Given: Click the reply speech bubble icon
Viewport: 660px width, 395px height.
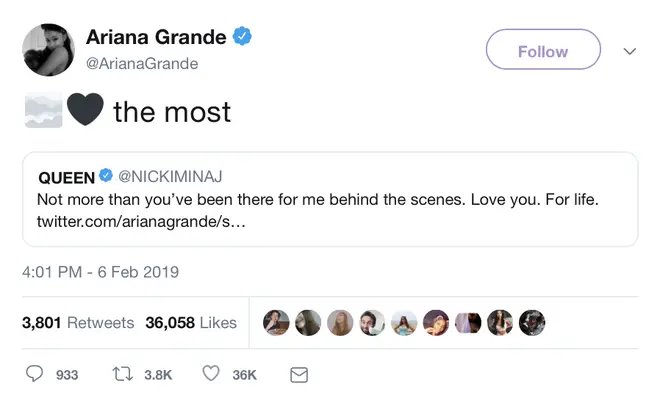Looking at the screenshot, I should [x=34, y=374].
